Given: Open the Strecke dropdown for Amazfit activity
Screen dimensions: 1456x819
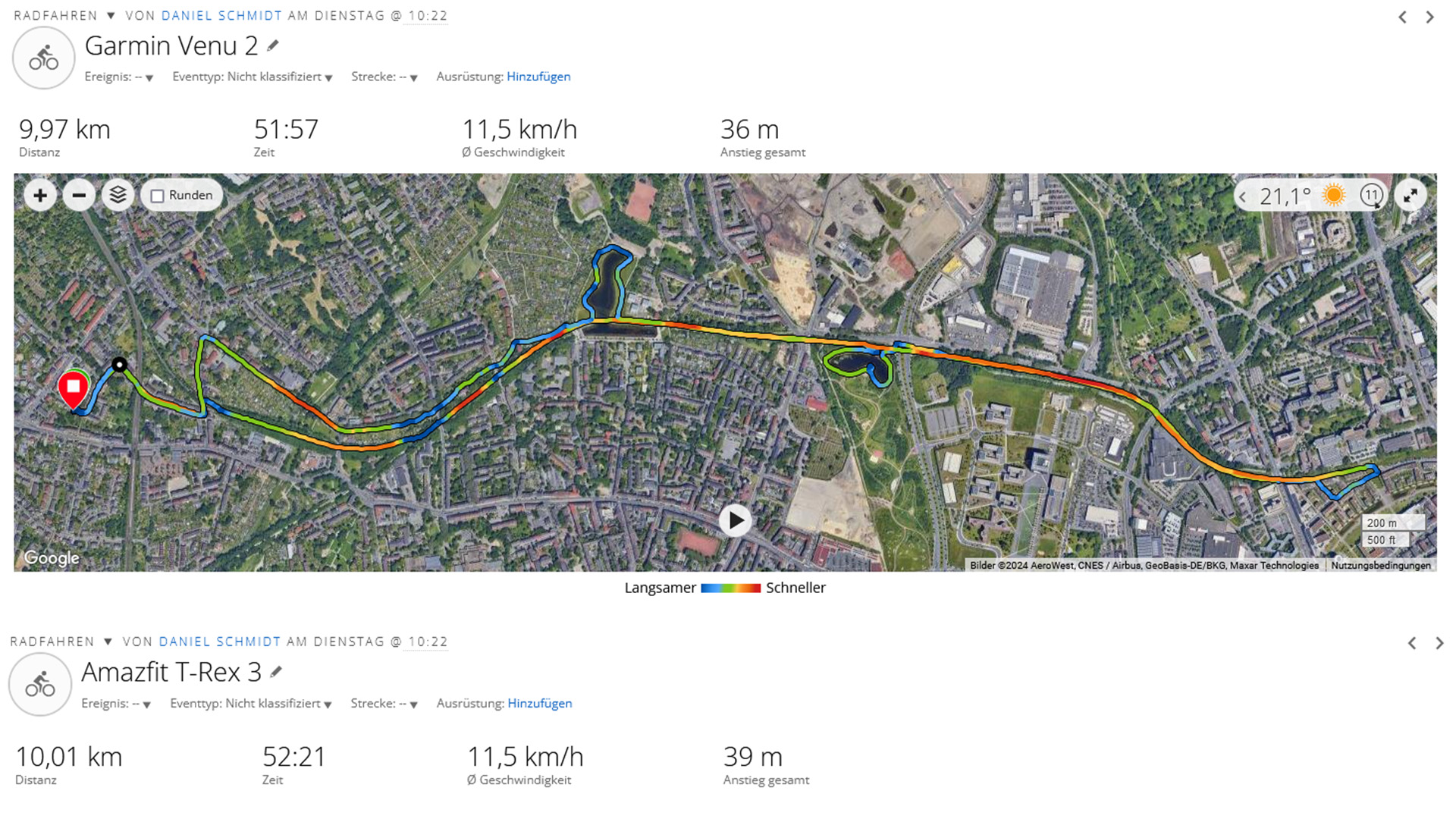Looking at the screenshot, I should [384, 704].
